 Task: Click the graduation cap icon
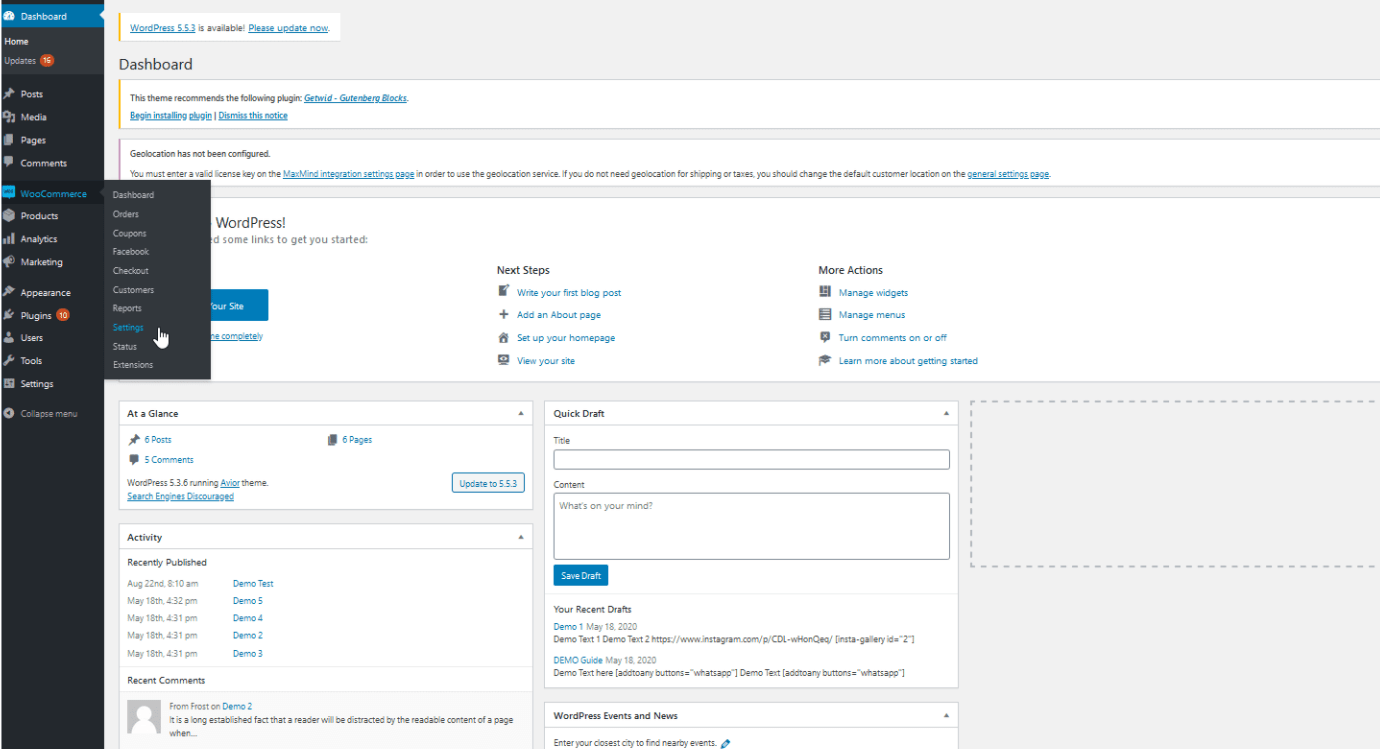tap(825, 360)
